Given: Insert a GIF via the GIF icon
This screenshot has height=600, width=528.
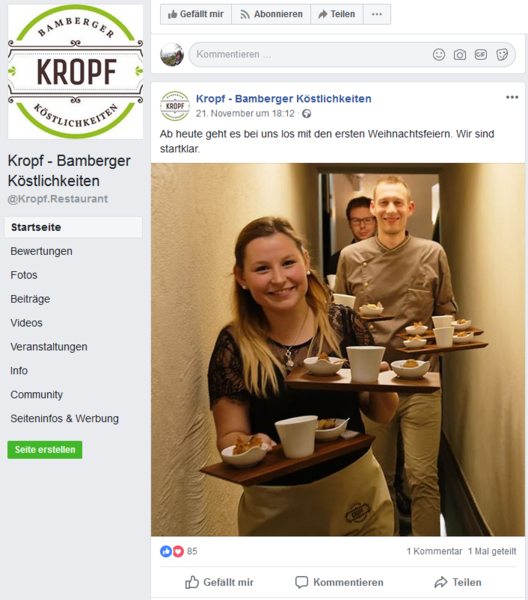Looking at the screenshot, I should [481, 55].
